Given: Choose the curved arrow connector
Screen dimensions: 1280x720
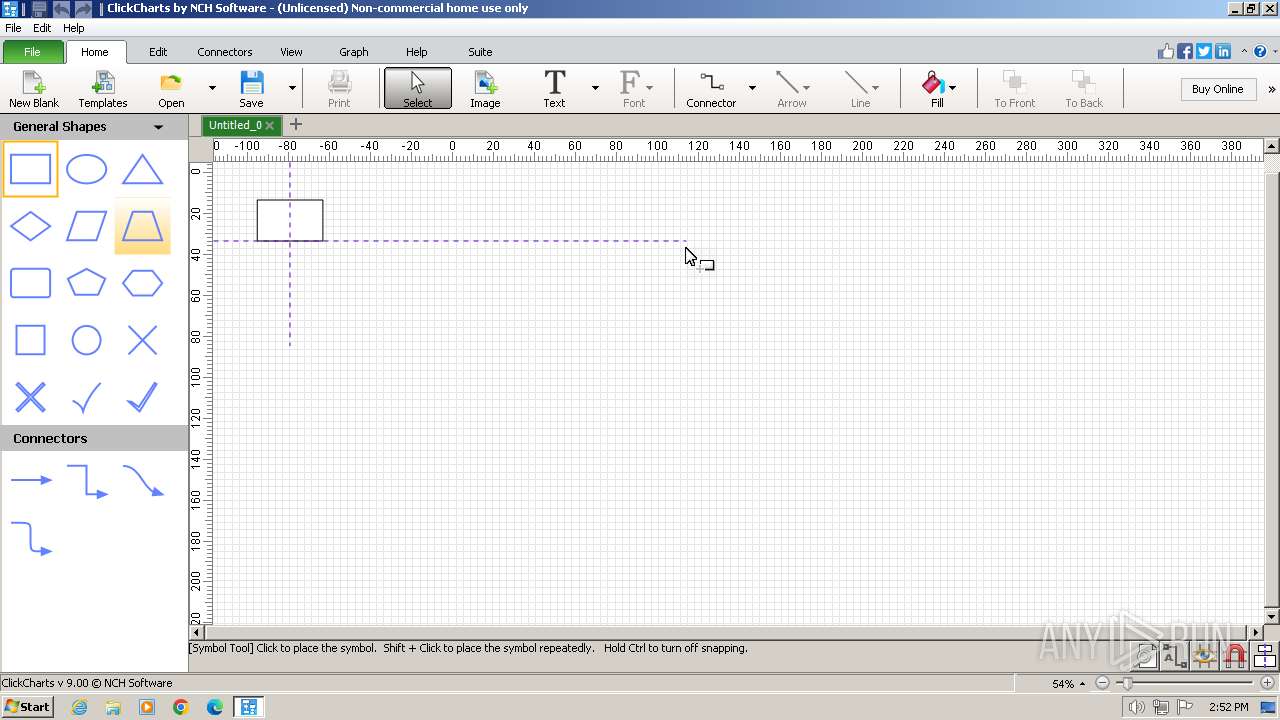Looking at the screenshot, I should click(142, 481).
